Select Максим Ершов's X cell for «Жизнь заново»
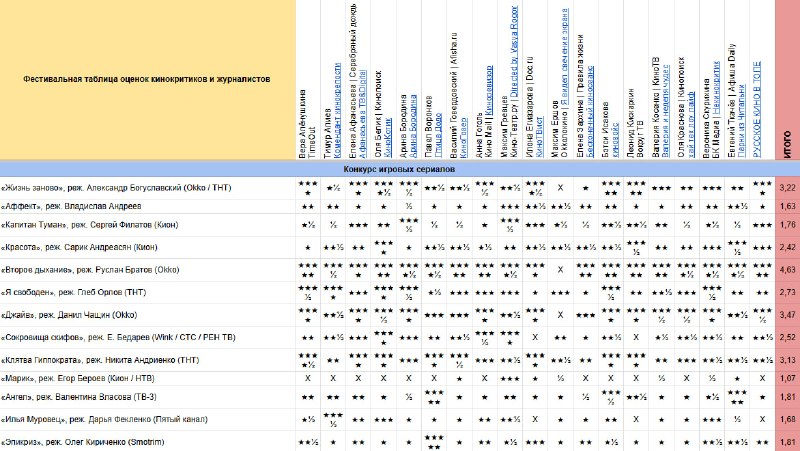Image resolution: width=800 pixels, height=451 pixels. click(560, 188)
